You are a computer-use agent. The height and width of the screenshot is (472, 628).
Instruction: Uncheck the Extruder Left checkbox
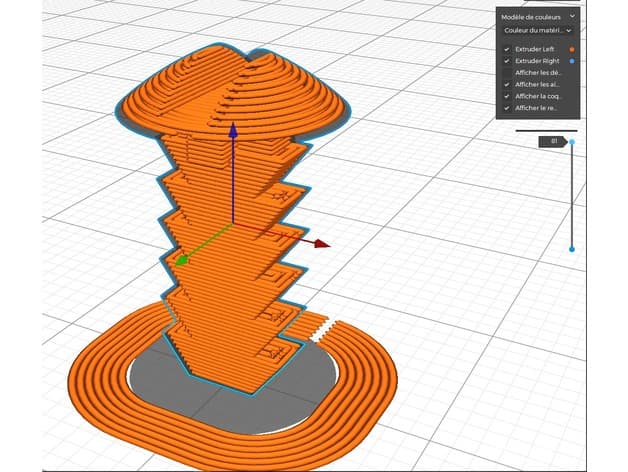[507, 49]
